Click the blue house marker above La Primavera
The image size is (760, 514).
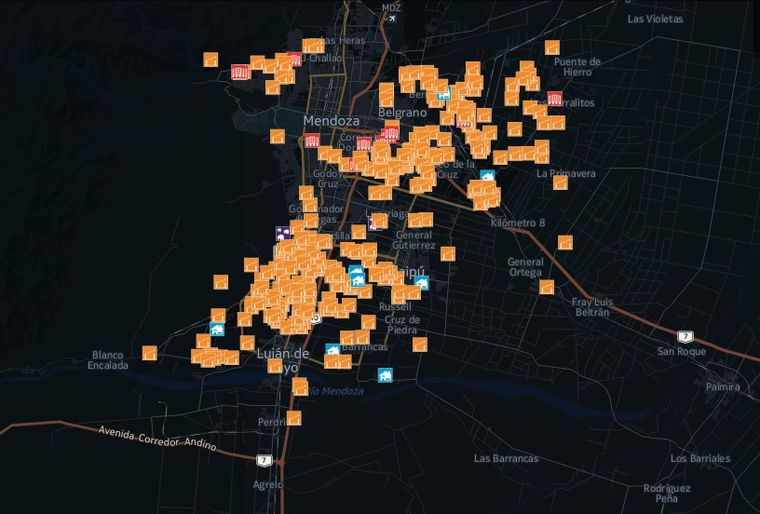(x=488, y=176)
